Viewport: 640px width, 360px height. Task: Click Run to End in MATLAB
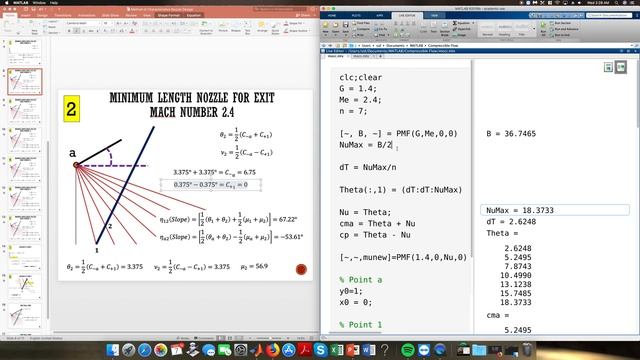pyautogui.click(x=560, y=35)
